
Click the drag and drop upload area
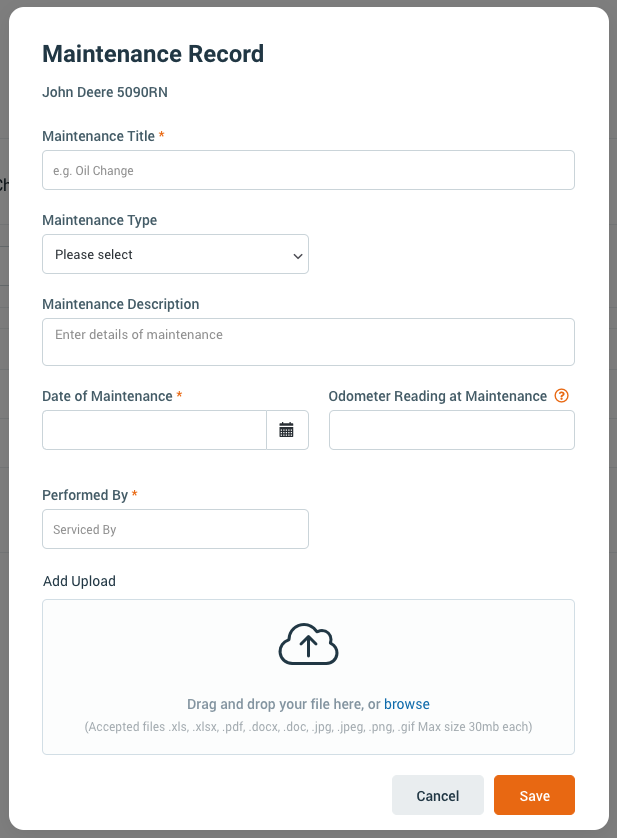click(308, 676)
